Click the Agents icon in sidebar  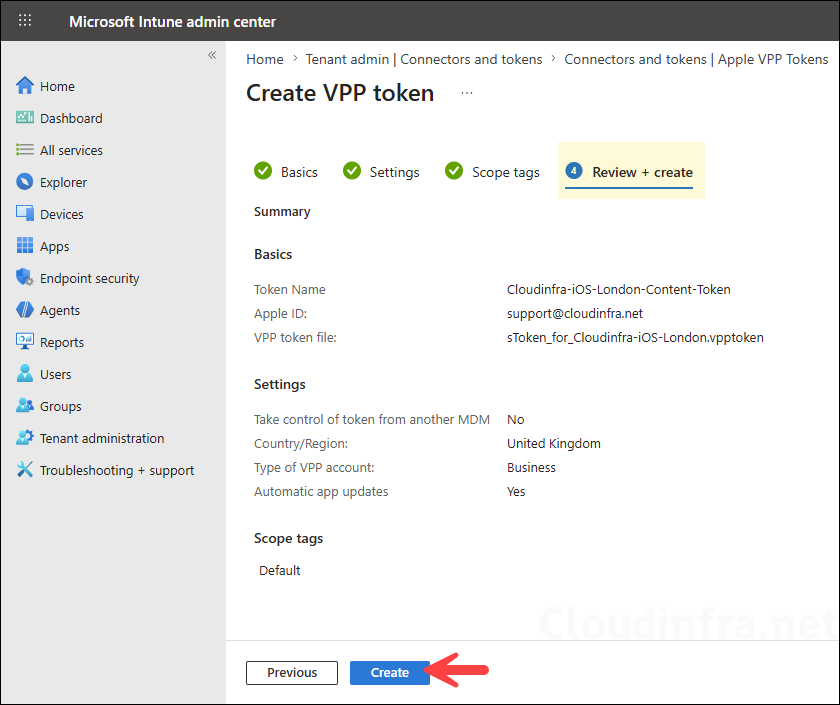[25, 310]
